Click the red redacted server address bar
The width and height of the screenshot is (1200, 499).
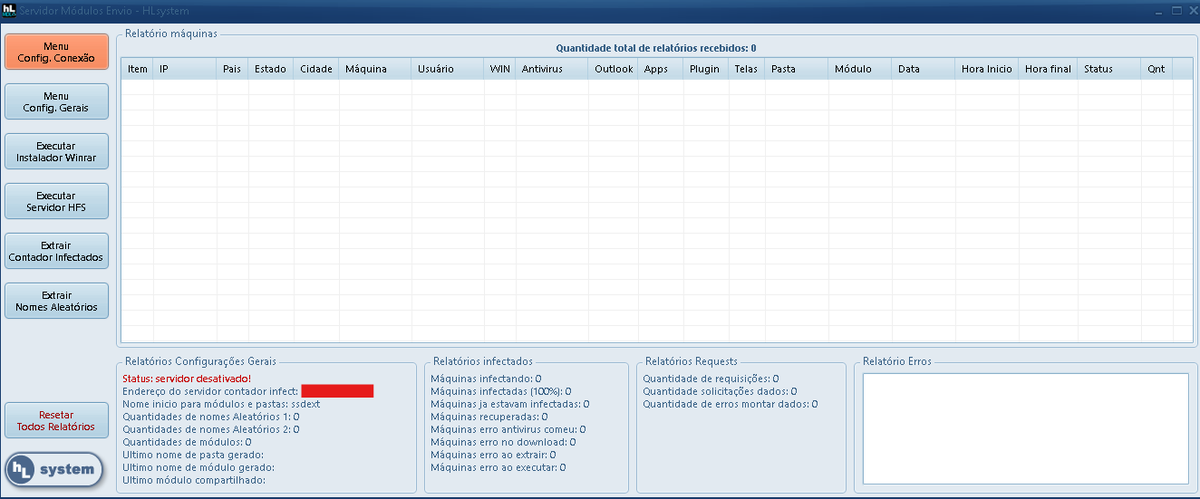pyautogui.click(x=337, y=391)
